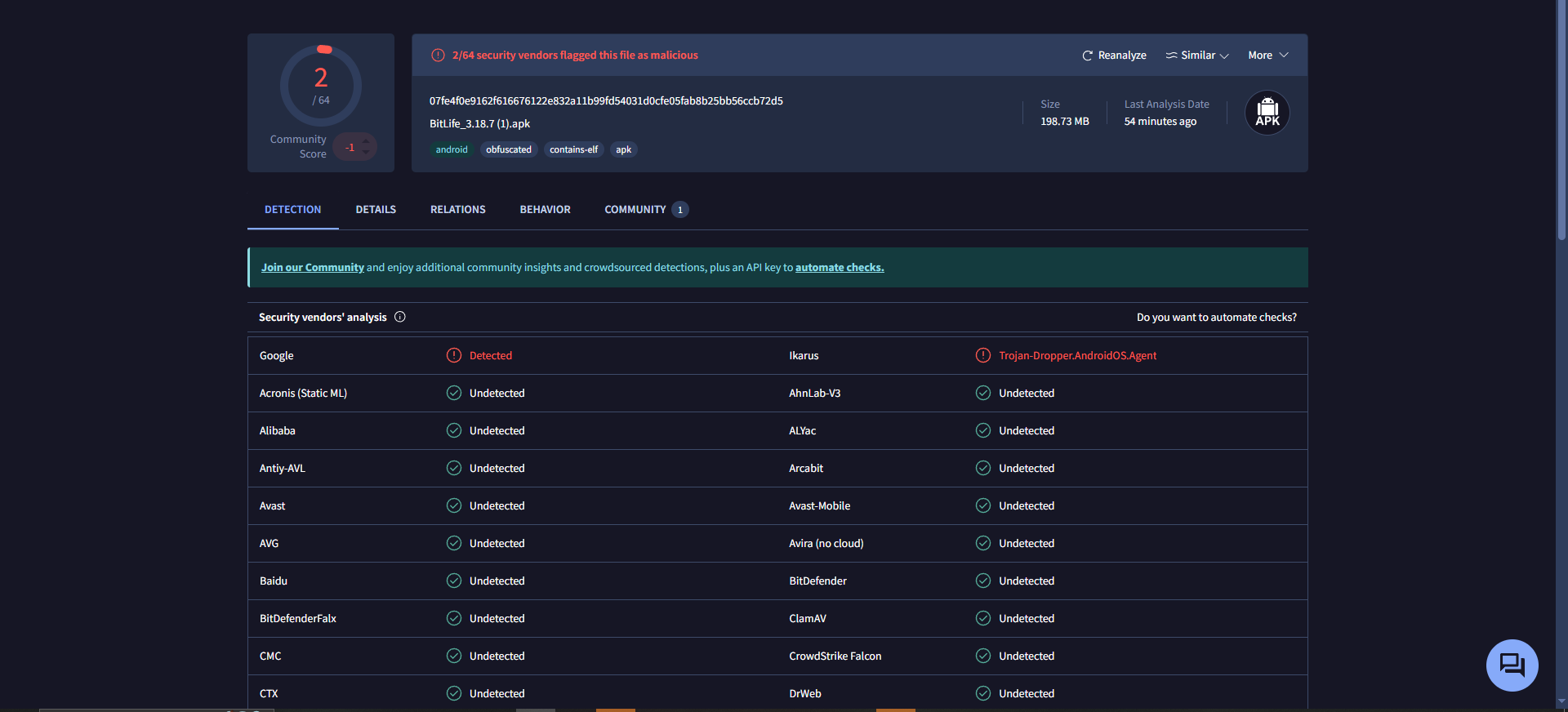Click the 2/64 detection score gauge

[x=321, y=86]
